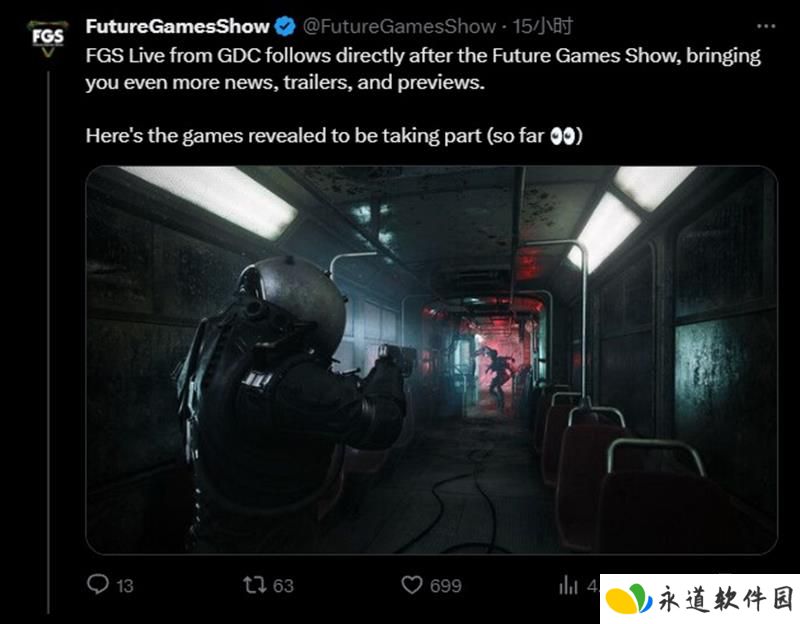
Task: Click the tweet text about FGS Live
Action: tap(423, 68)
